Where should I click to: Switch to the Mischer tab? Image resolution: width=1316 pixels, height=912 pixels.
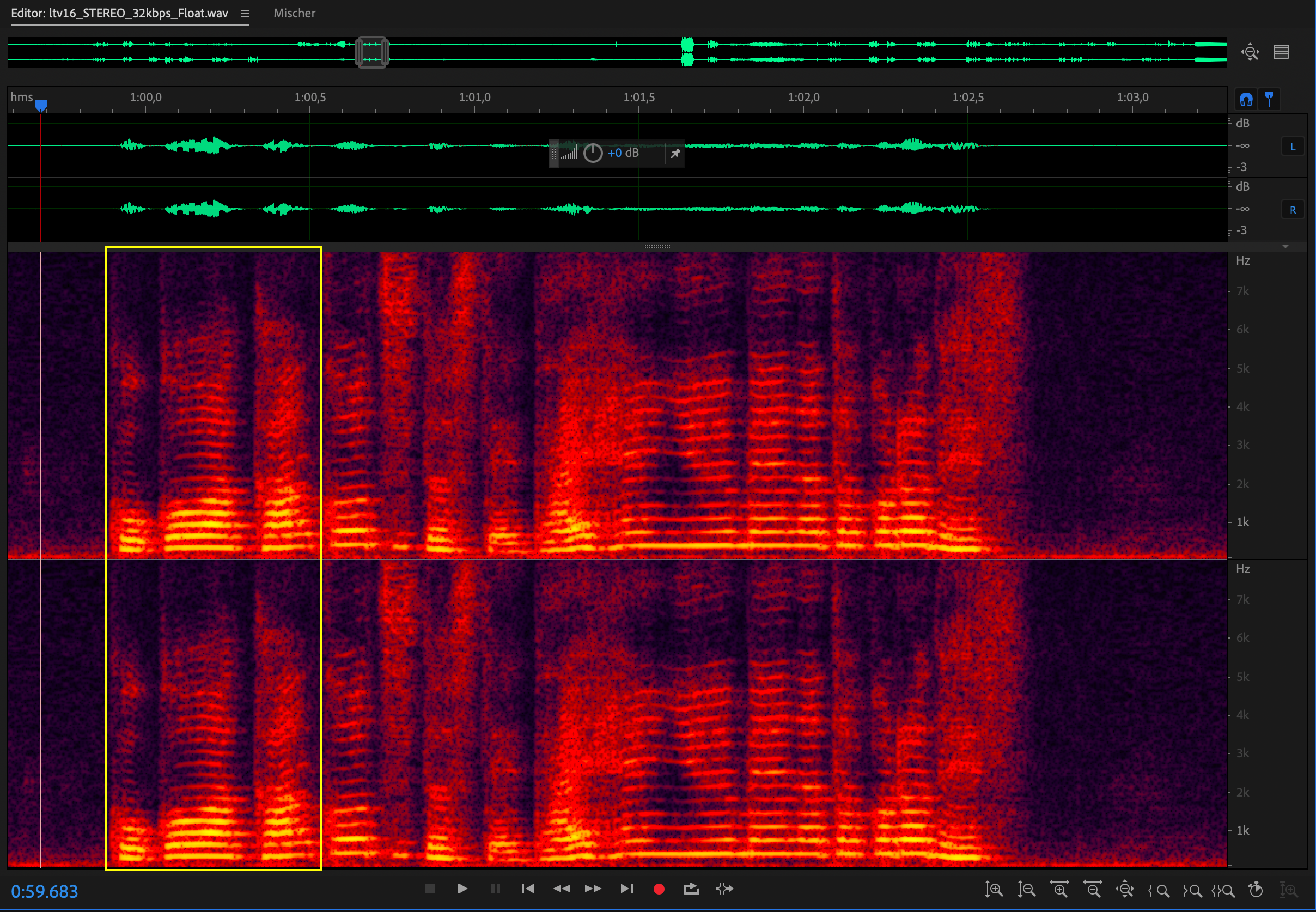tap(294, 13)
